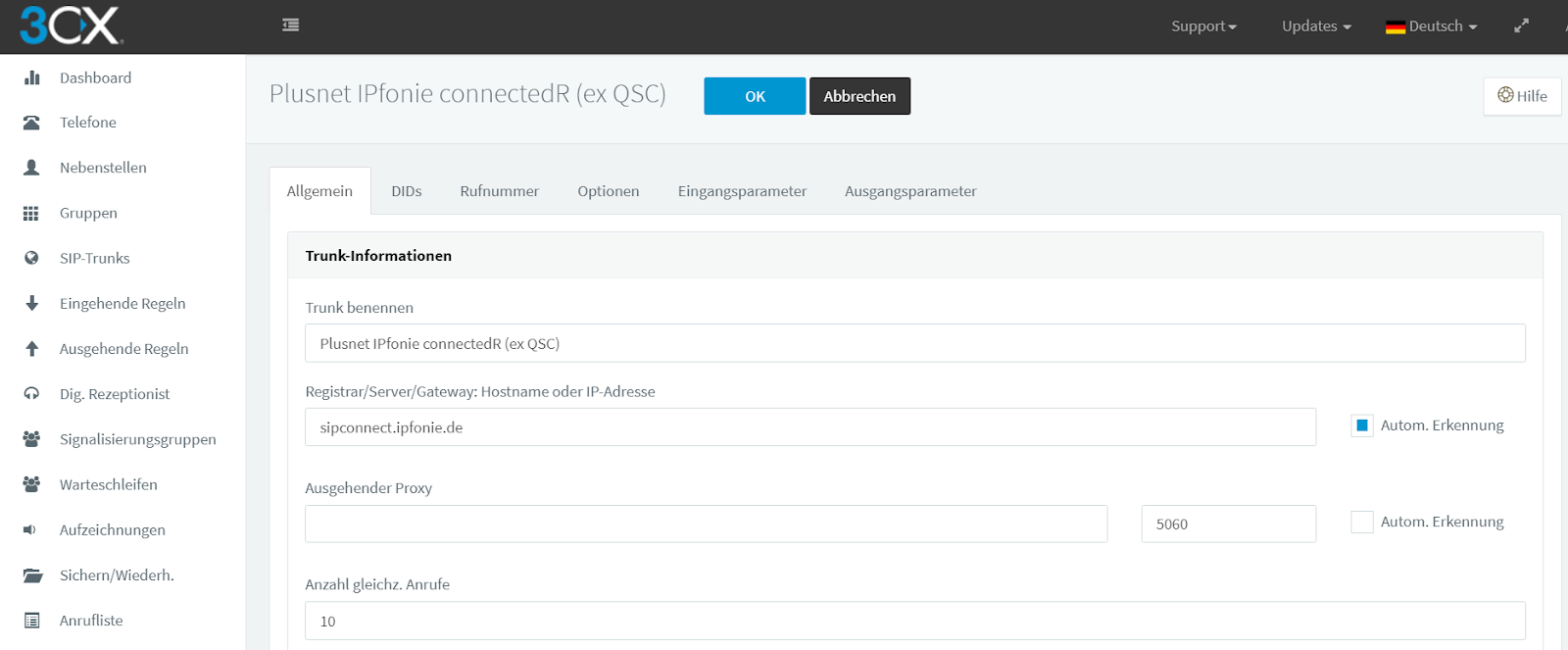Click the blue OK button

click(755, 96)
